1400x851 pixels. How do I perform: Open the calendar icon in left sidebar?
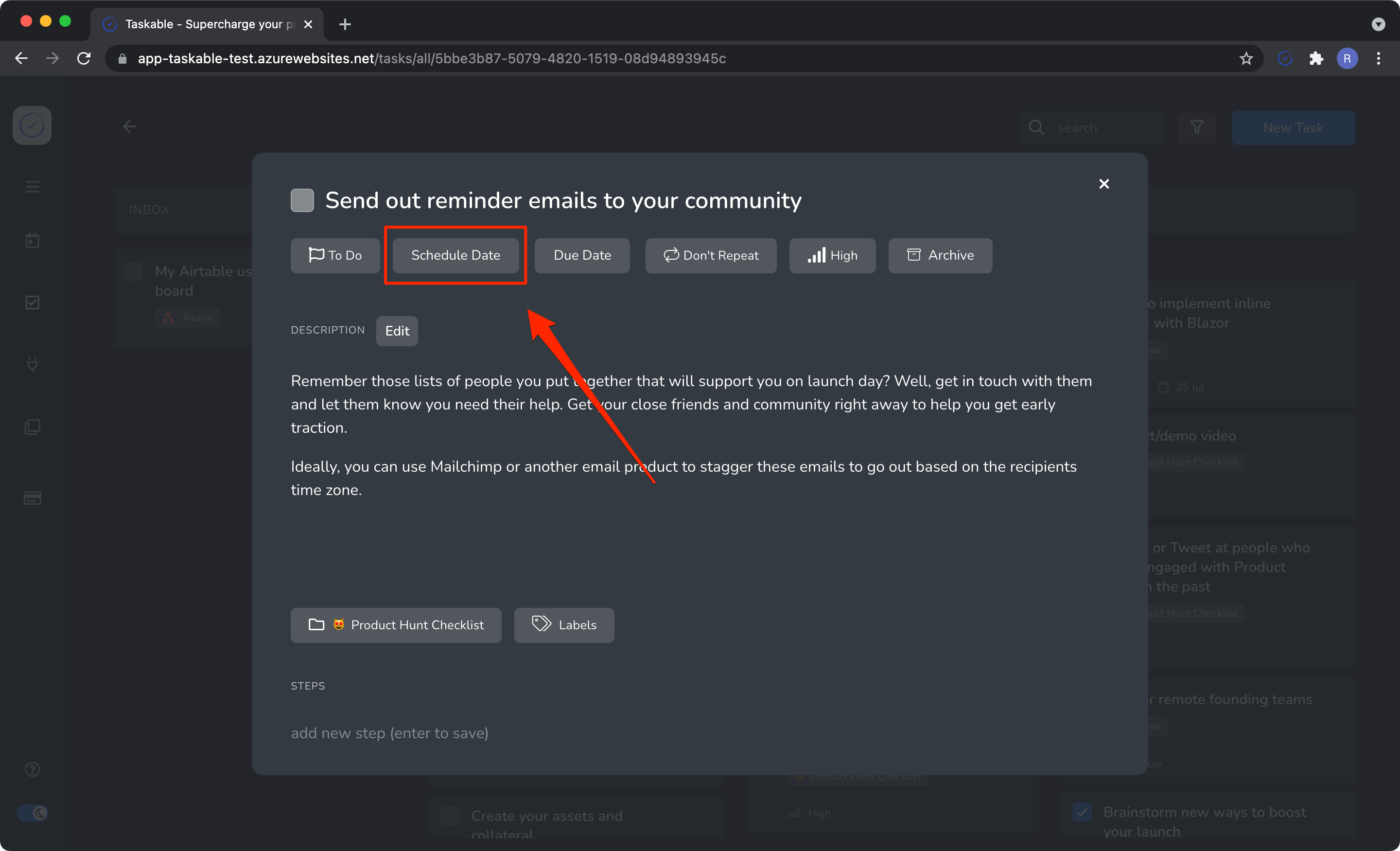pos(33,240)
